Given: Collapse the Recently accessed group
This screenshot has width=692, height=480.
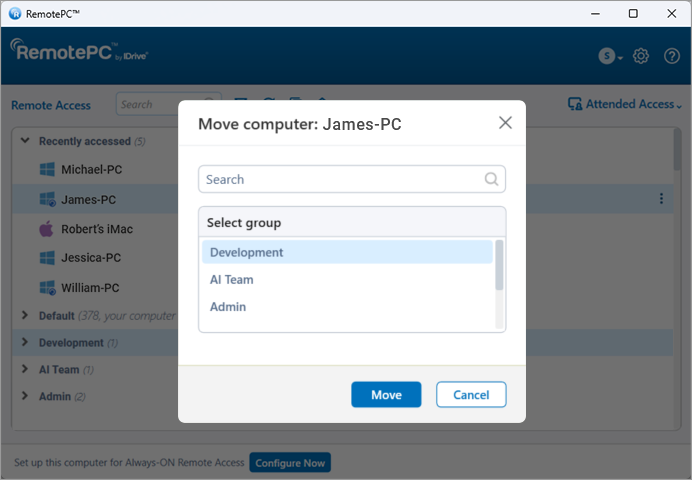Looking at the screenshot, I should point(26,141).
